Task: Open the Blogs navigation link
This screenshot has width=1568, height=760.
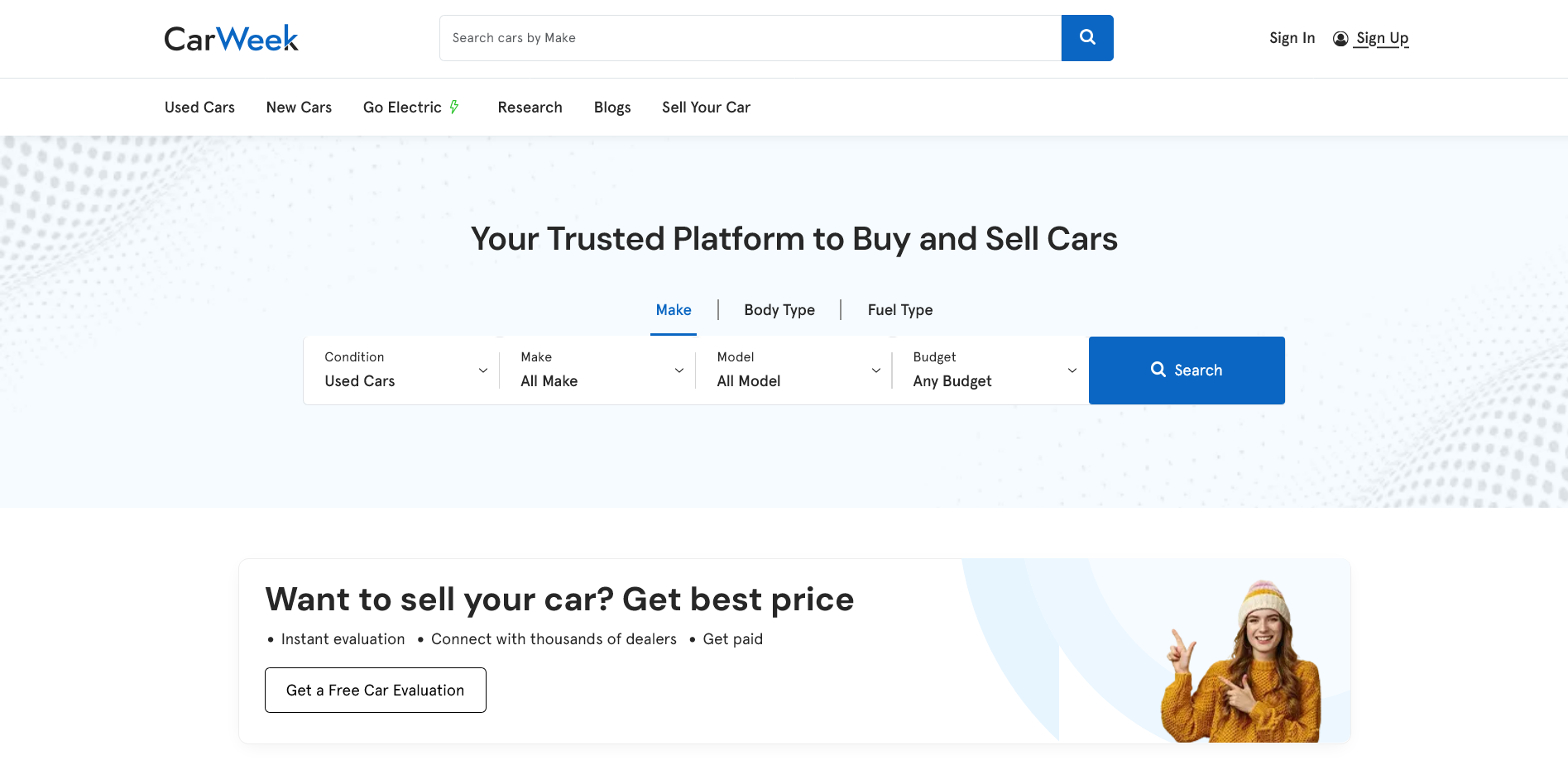Action: click(x=612, y=108)
